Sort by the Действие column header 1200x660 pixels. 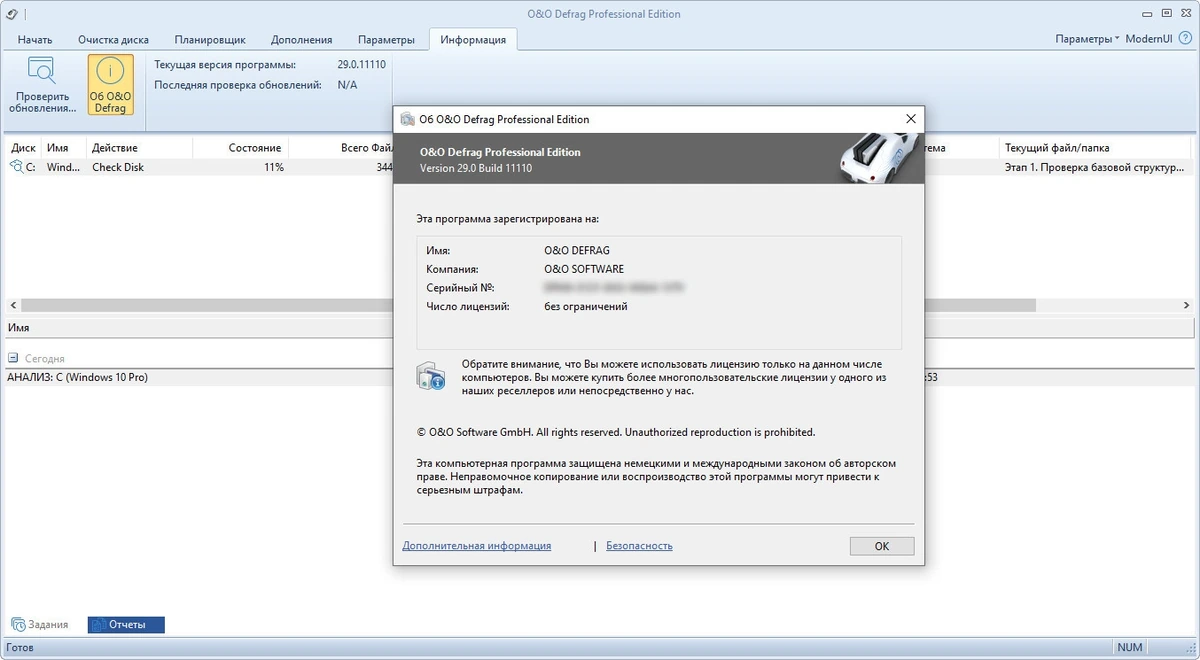tap(137, 147)
